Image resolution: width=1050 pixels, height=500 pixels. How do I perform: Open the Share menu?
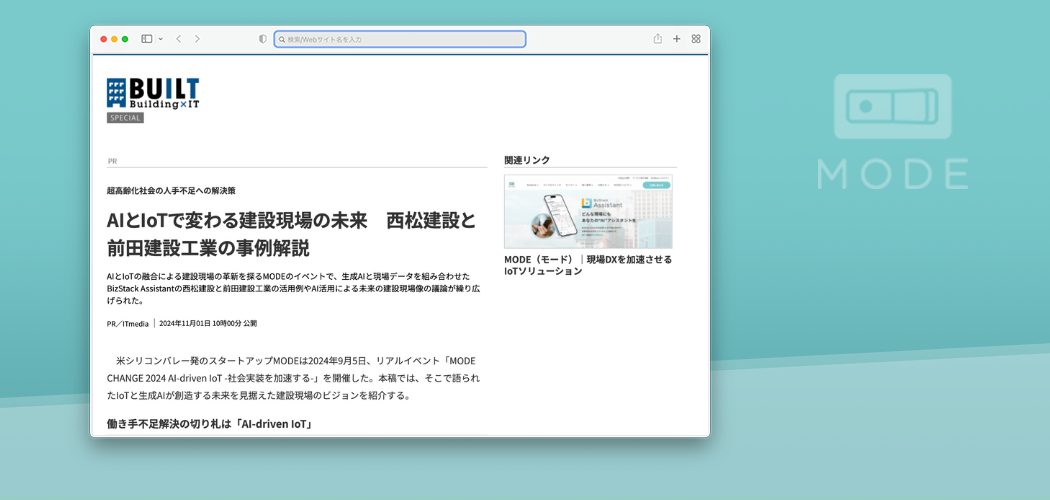click(658, 39)
